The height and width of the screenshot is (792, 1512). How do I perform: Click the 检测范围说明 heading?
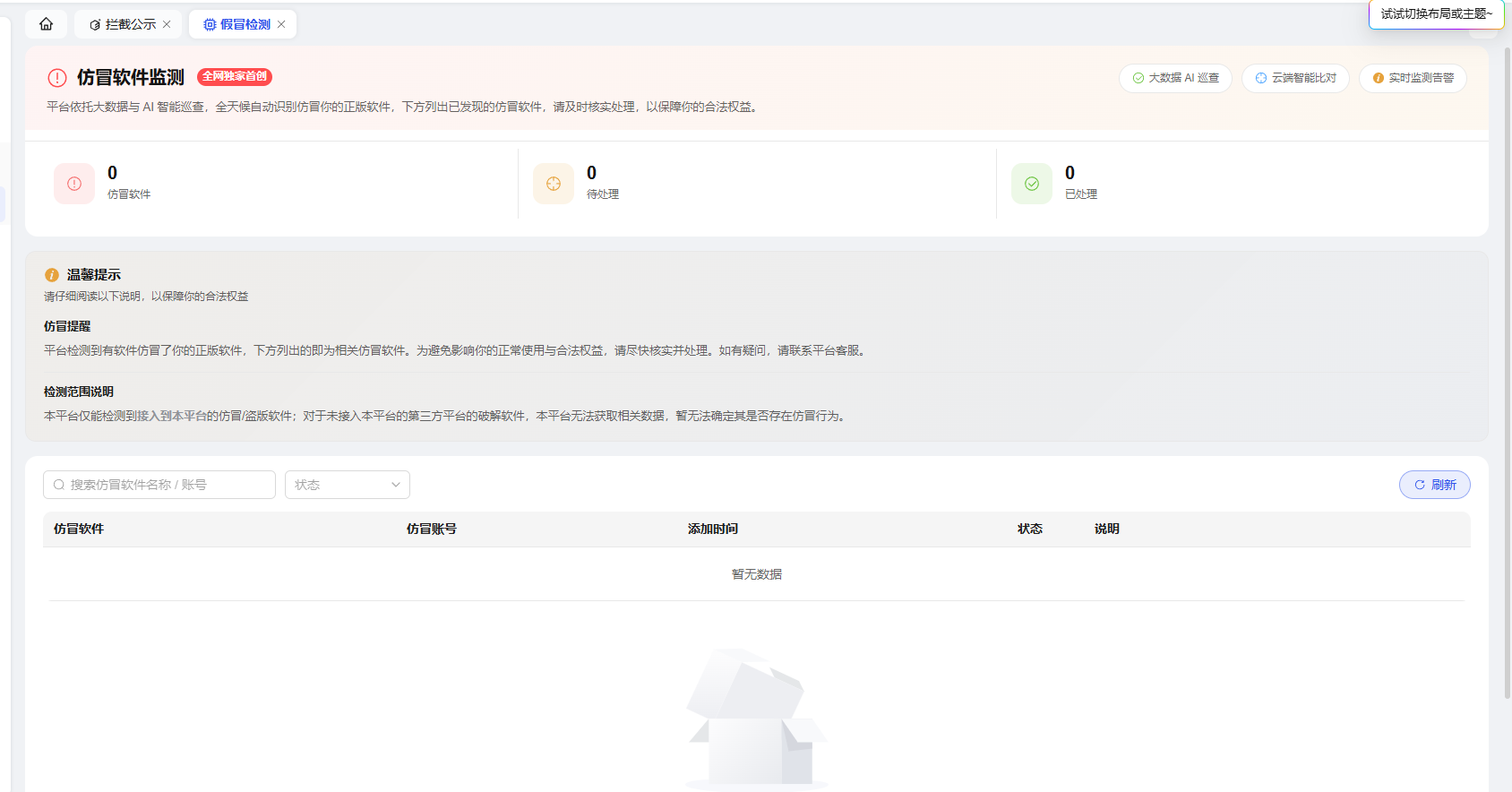79,392
